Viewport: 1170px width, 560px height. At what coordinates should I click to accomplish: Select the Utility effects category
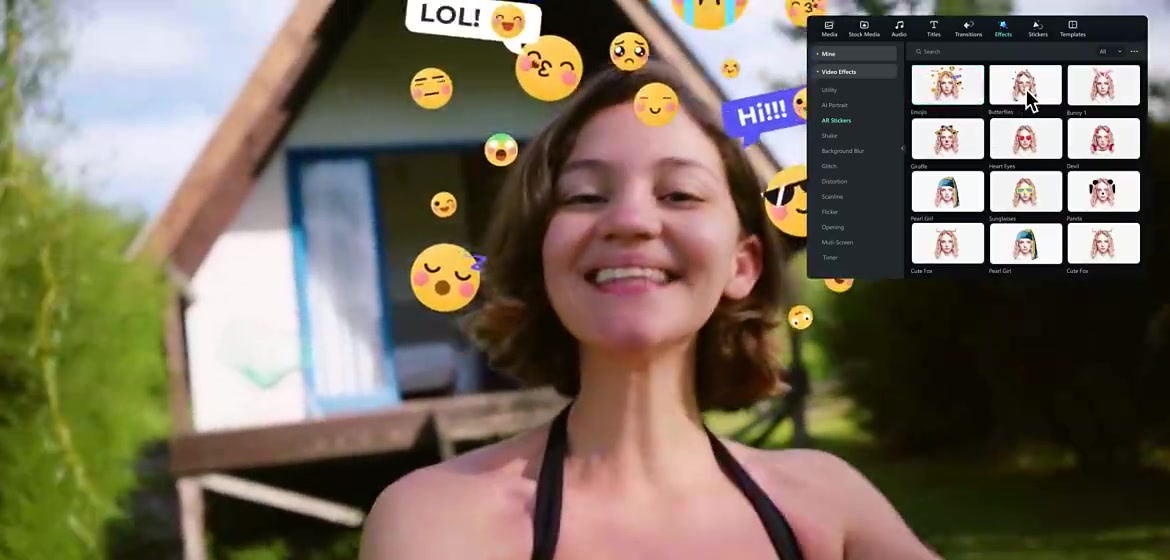click(829, 90)
